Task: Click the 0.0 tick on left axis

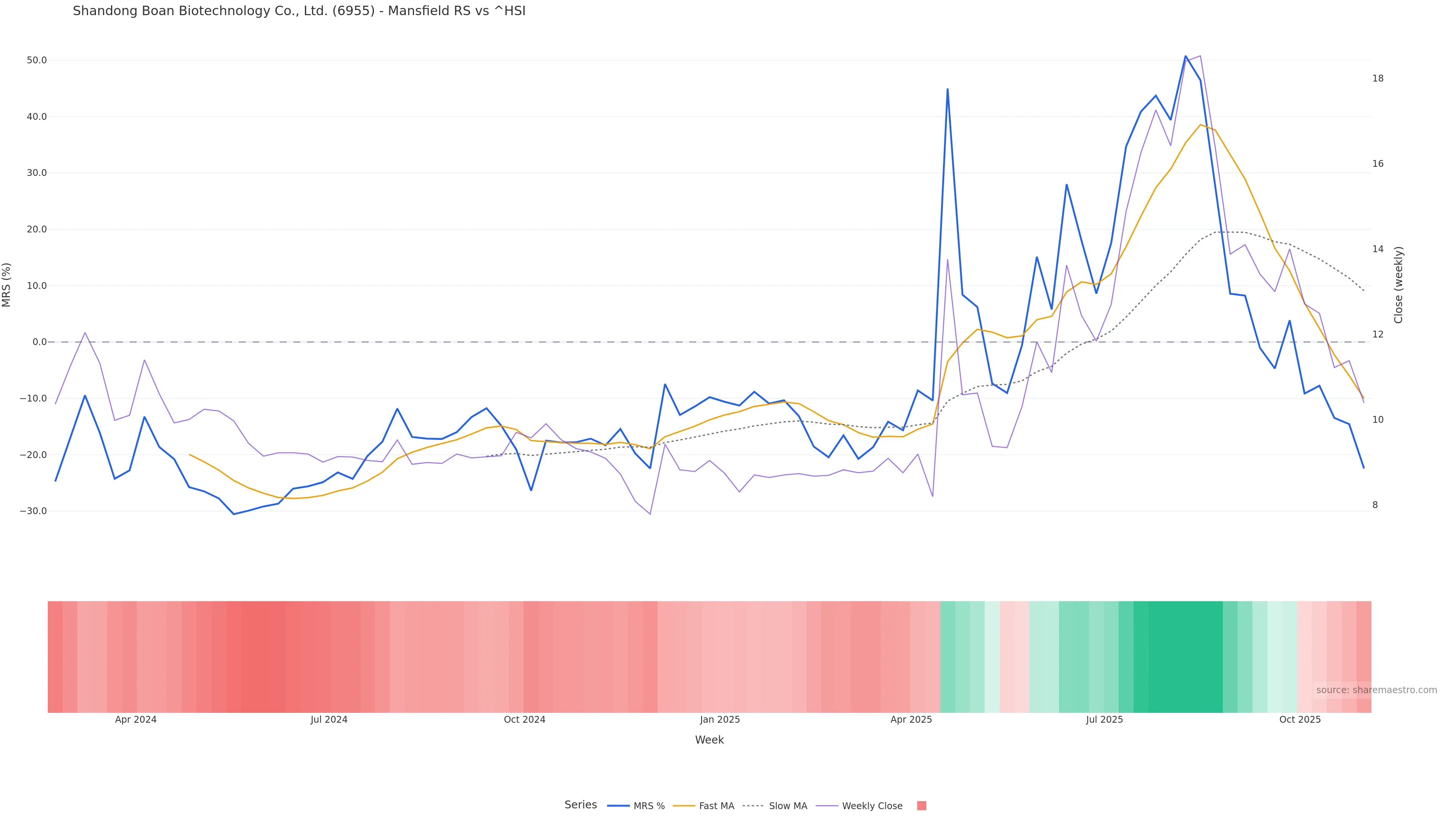Action: [39, 342]
